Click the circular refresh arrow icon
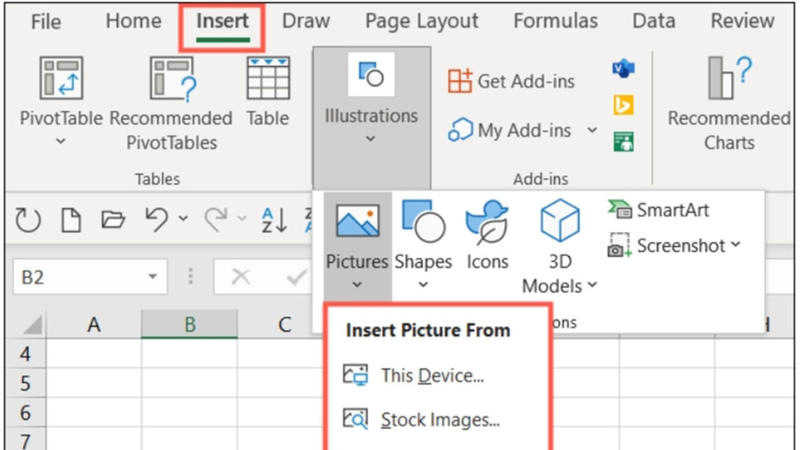The height and width of the screenshot is (450, 800). click(28, 220)
